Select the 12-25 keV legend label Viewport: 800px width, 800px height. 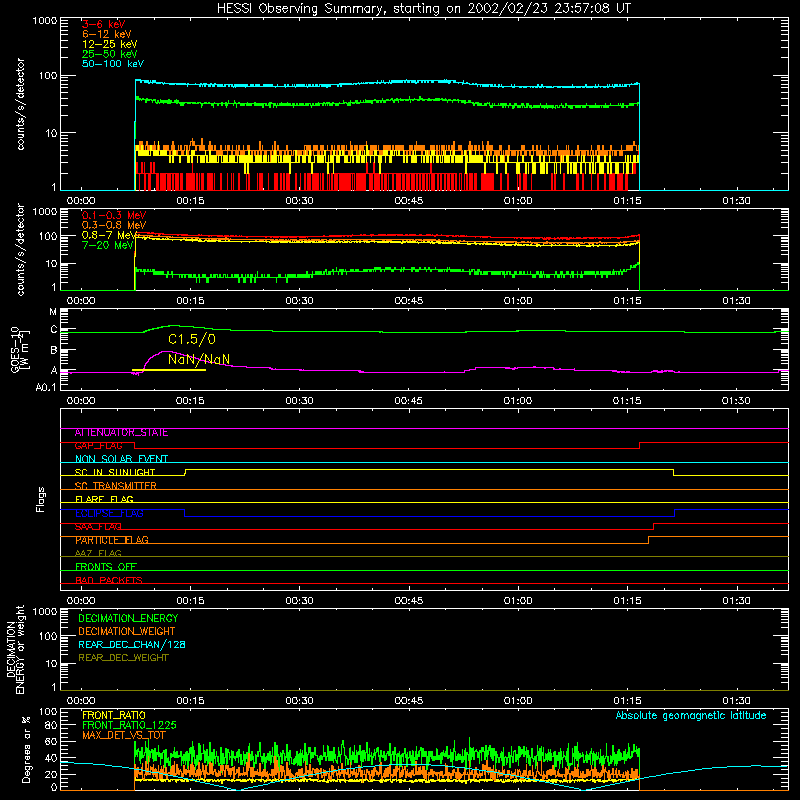click(110, 44)
